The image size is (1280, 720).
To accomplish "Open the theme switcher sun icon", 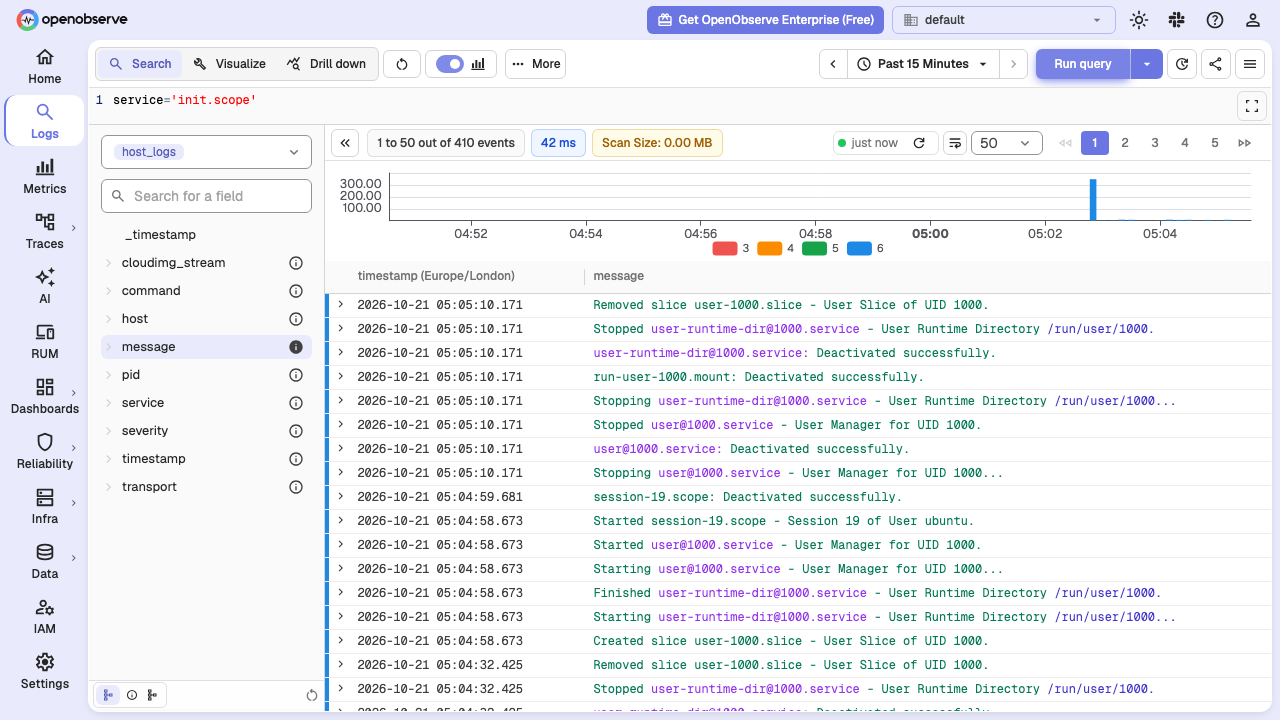I will coord(1138,20).
